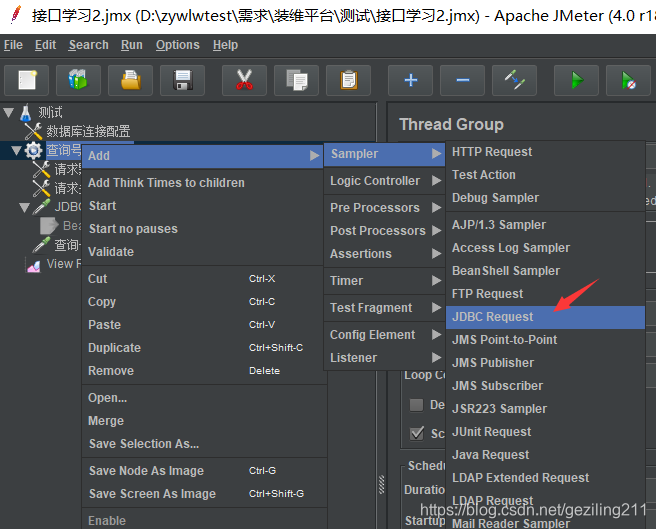Click the Copy toolbar icon
This screenshot has width=656, height=529.
click(x=297, y=80)
